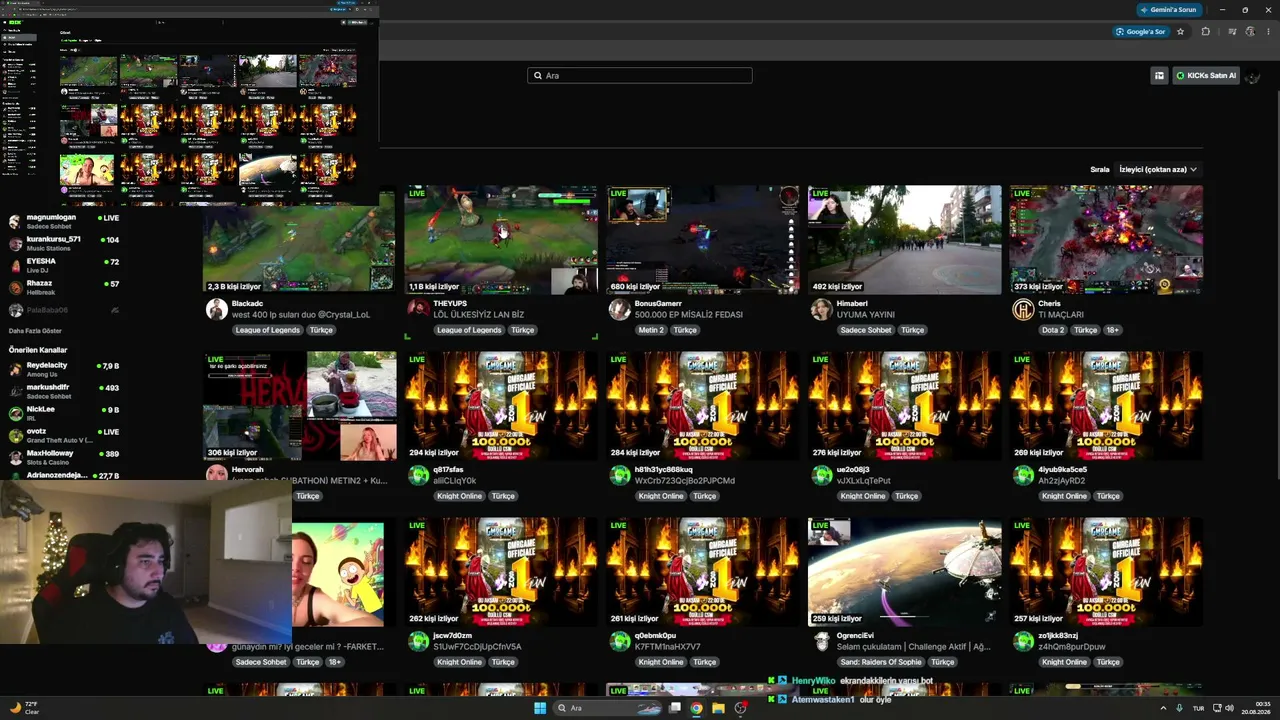The height and width of the screenshot is (720, 1280).
Task: Open 4iyub9ka5ce5 channel avatar
Action: tap(1023, 475)
